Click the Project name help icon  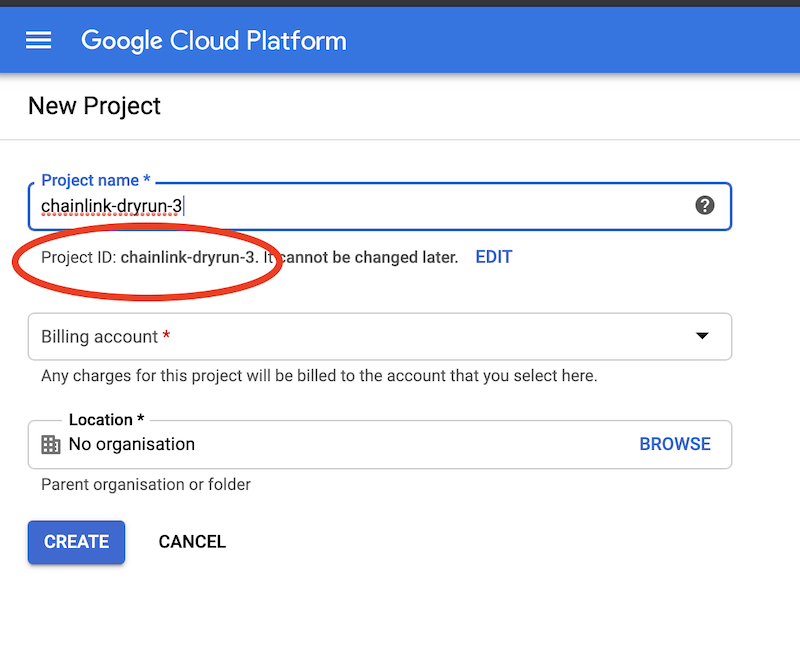coord(705,206)
